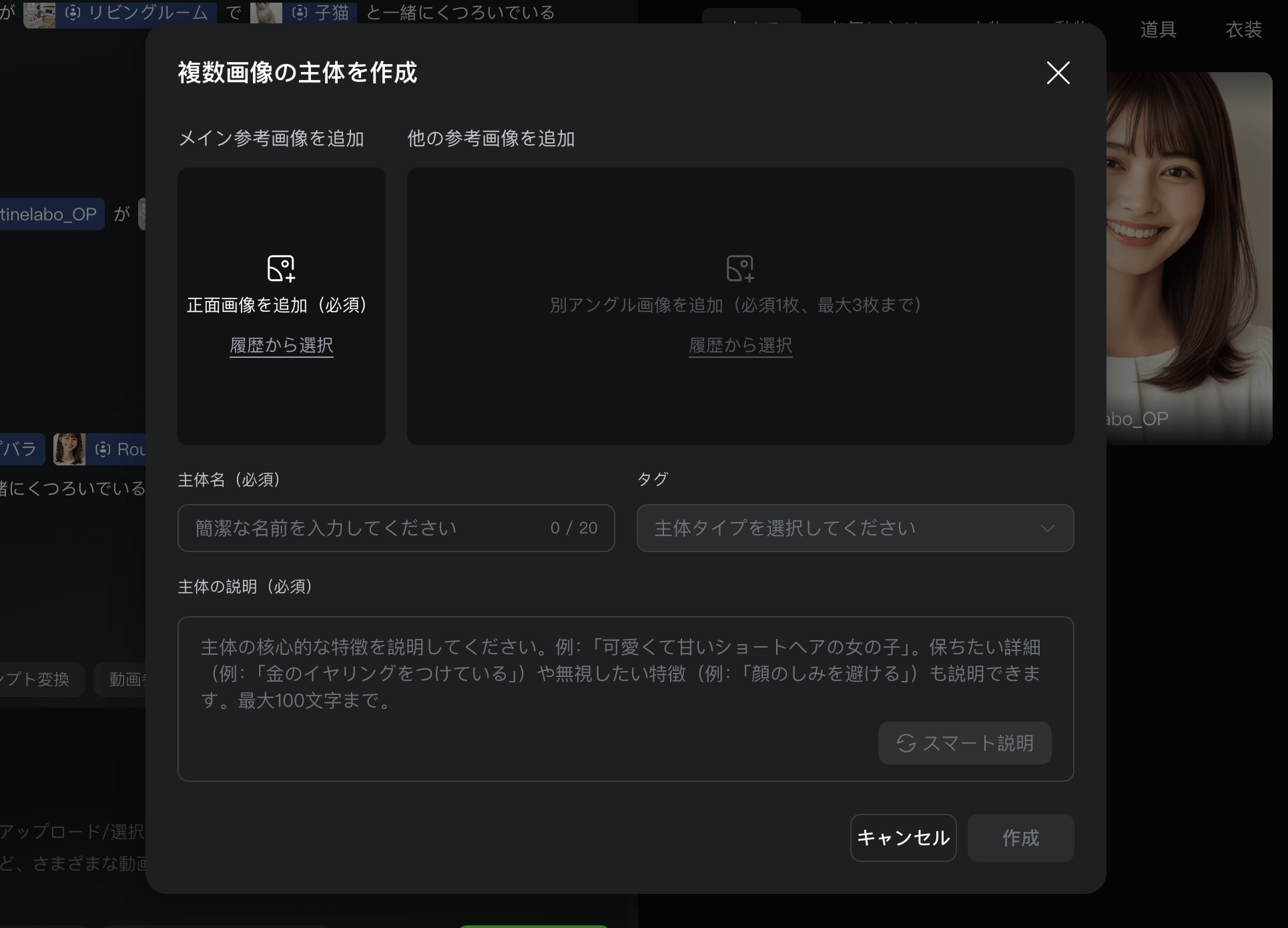This screenshot has height=928, width=1288.
Task: Click the avatar thumbnail in the Rou chip
Action: 69,449
